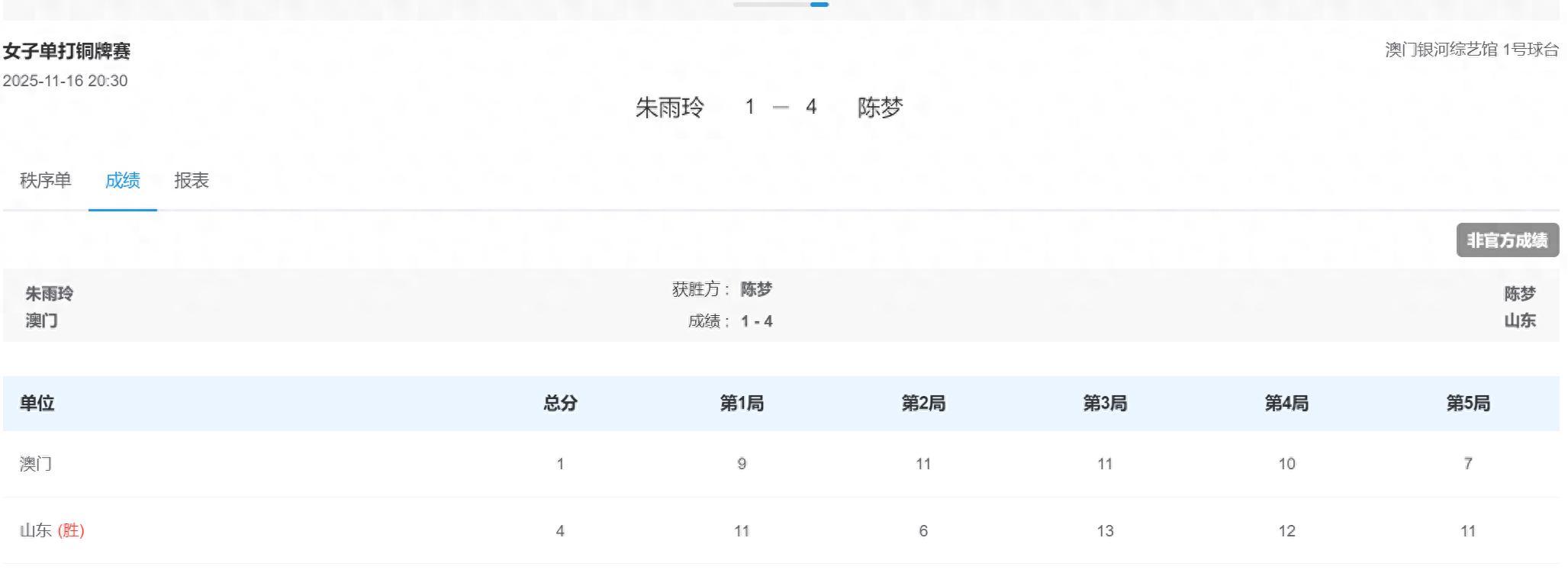Click the 总分 column header

coord(560,403)
